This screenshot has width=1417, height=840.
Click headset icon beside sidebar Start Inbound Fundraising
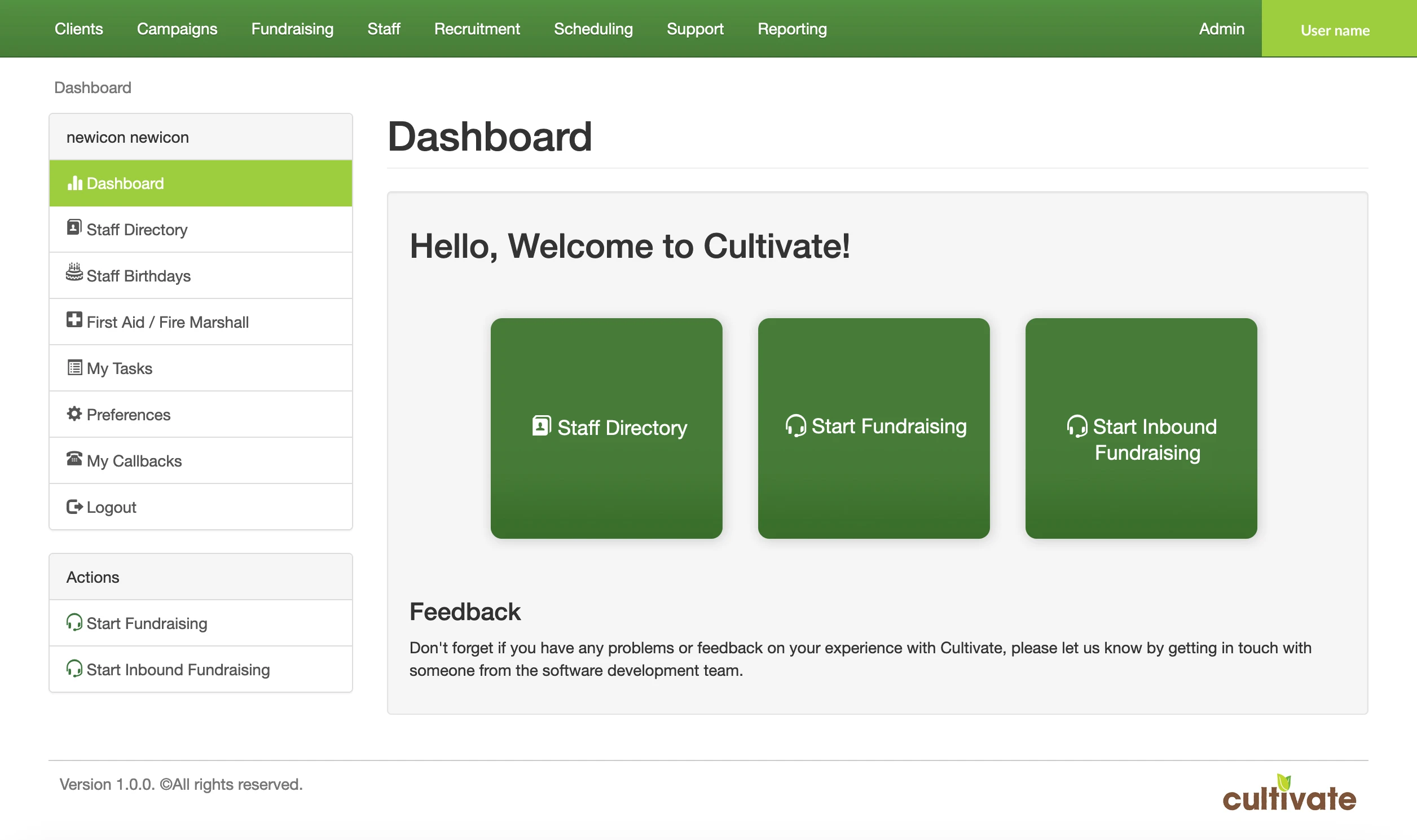(x=74, y=669)
